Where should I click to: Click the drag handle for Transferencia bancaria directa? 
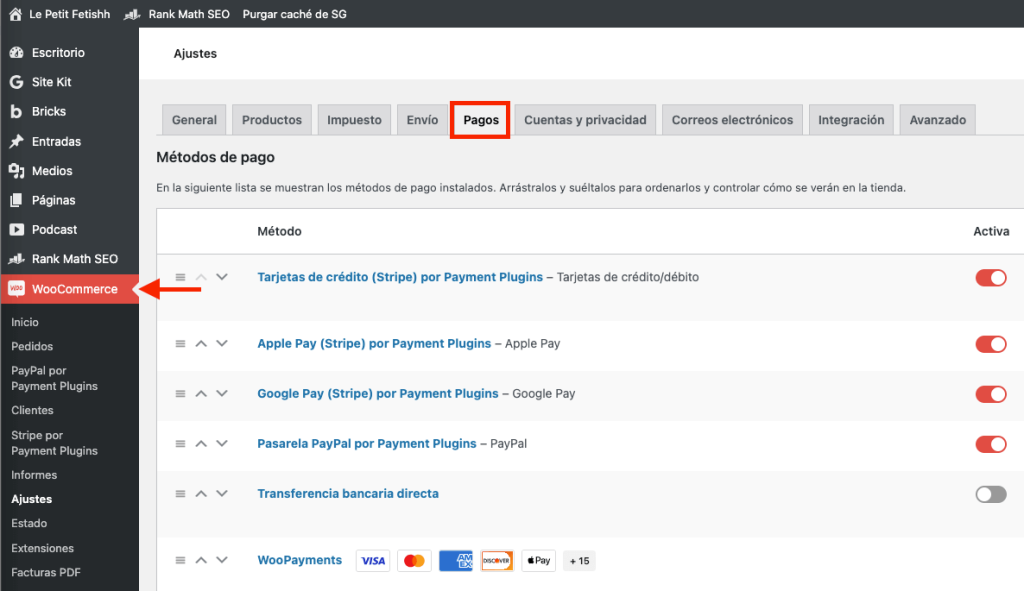(180, 493)
